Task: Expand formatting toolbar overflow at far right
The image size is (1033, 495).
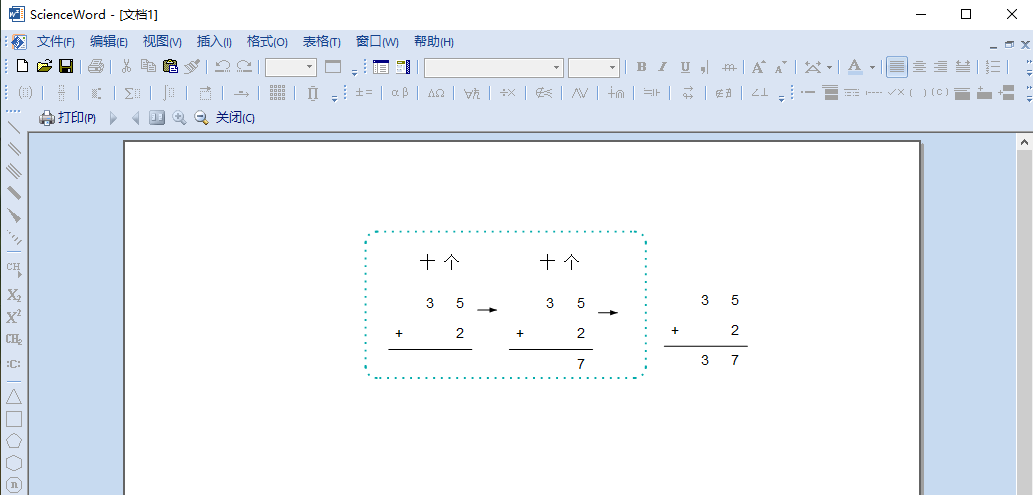Action: 1029,67
